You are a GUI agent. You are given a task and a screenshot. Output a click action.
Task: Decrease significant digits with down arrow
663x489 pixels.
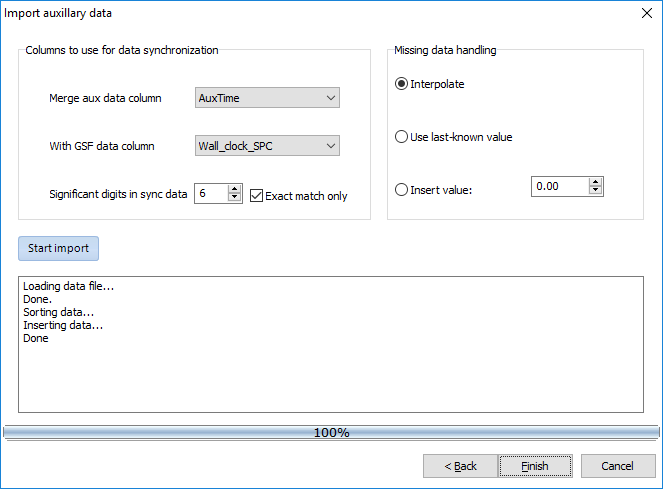pos(235,199)
